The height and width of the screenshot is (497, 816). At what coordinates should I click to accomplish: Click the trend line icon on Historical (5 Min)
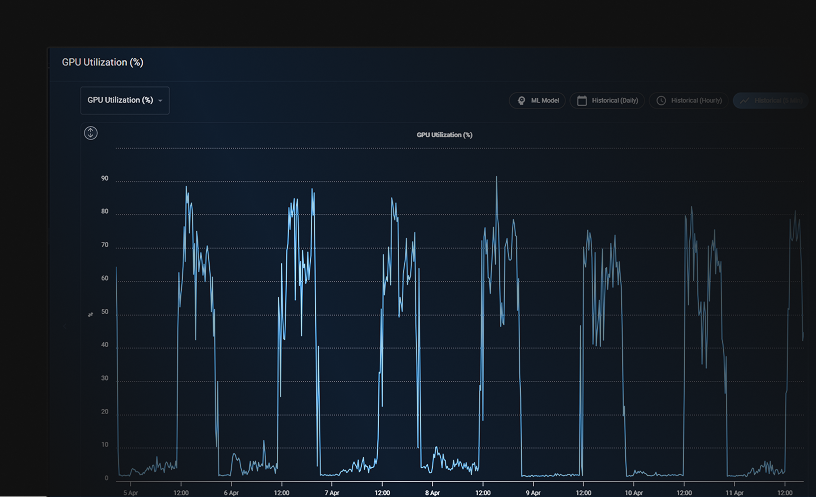tap(745, 100)
